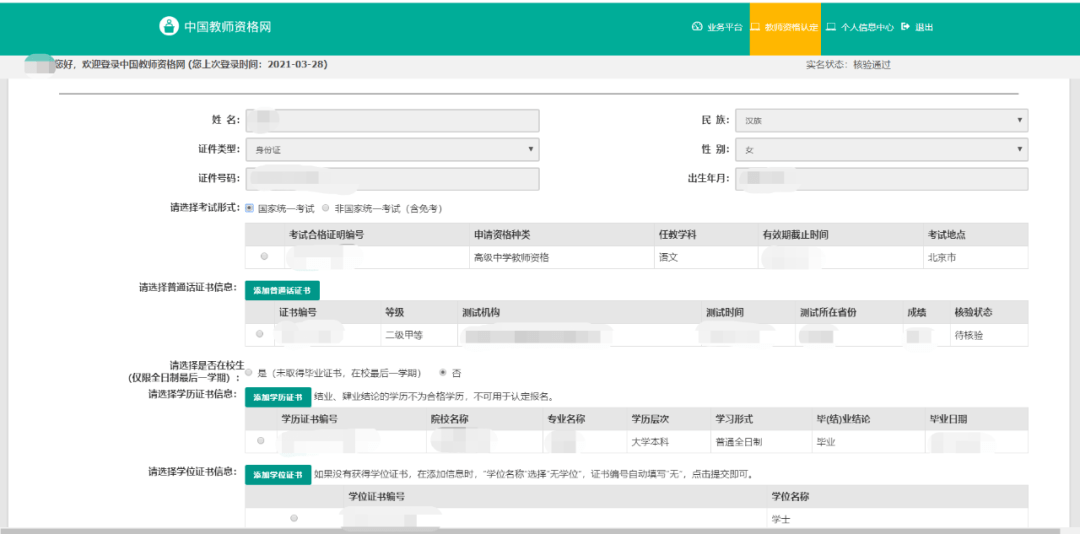Open the 民族 dropdown
1080x534 pixels.
coord(881,121)
